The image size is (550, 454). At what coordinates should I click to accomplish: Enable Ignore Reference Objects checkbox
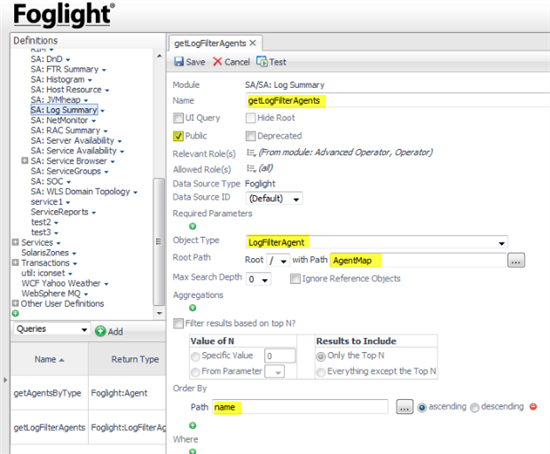(x=295, y=279)
